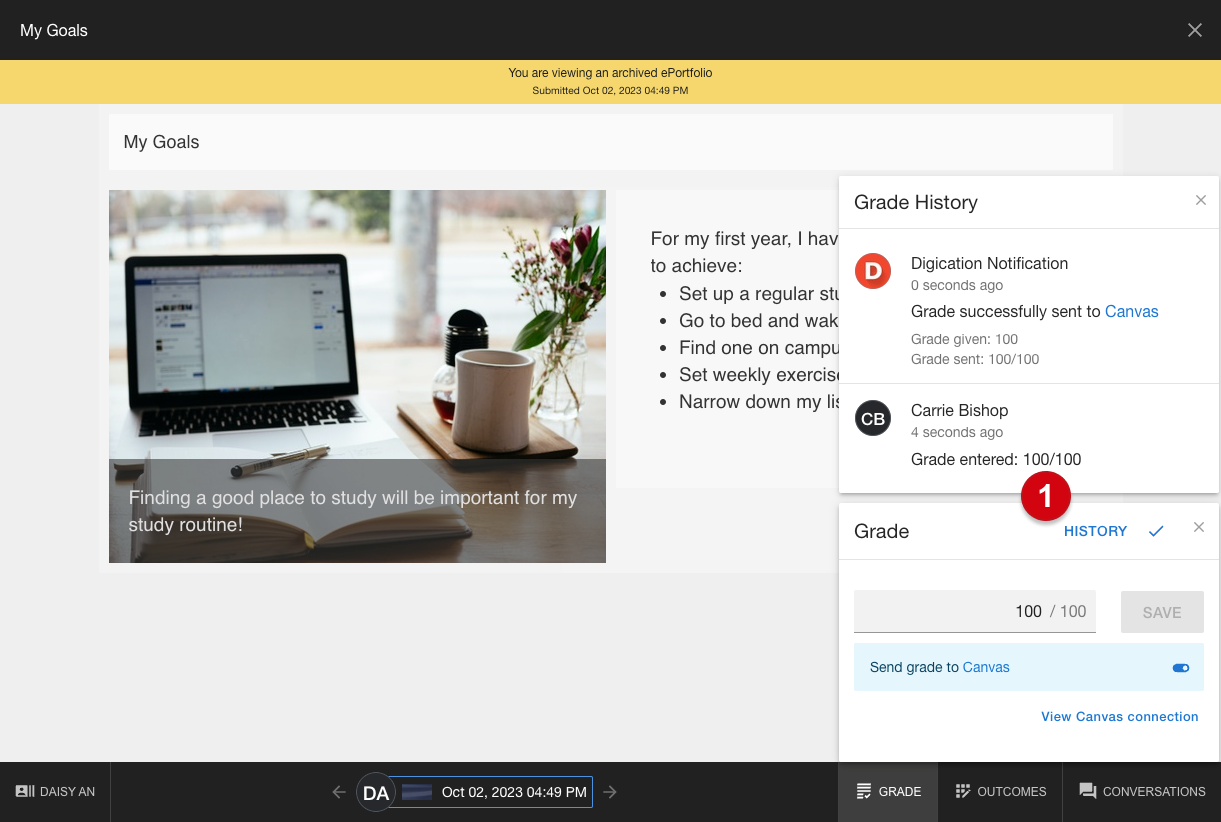Click the Carrie Bishop CB avatar
This screenshot has width=1221, height=822.
pyautogui.click(x=873, y=418)
